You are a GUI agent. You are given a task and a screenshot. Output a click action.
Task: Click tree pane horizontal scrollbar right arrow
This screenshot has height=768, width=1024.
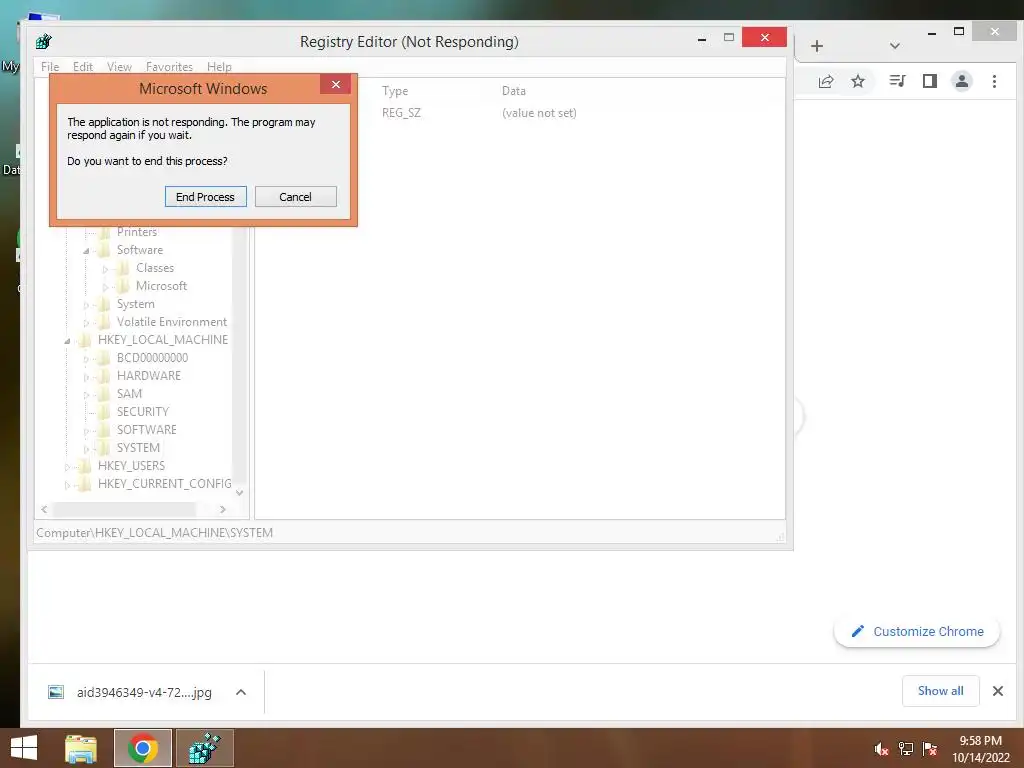click(x=223, y=509)
